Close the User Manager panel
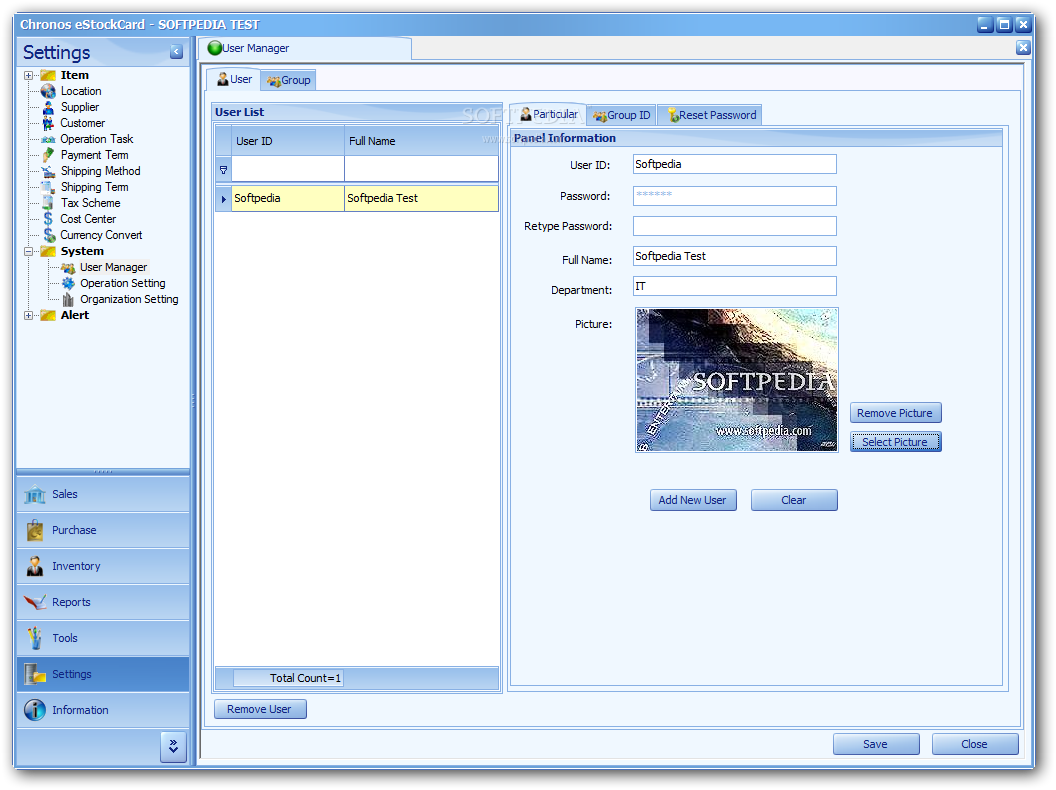Image resolution: width=1056 pixels, height=790 pixels. [1022, 47]
